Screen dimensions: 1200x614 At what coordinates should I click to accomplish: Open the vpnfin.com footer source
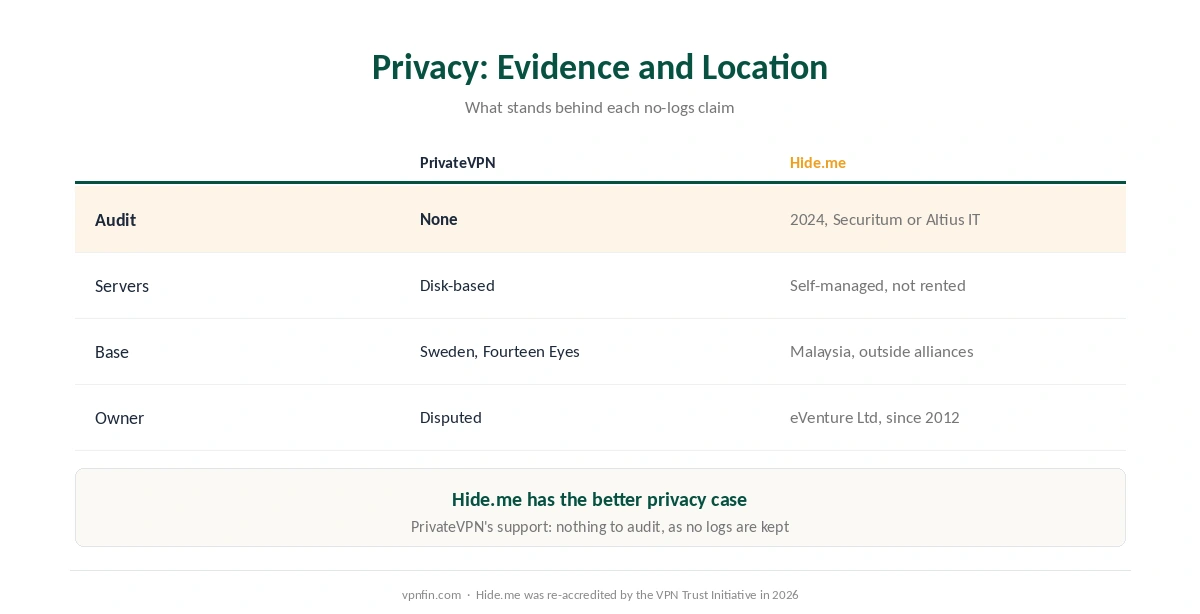click(432, 595)
